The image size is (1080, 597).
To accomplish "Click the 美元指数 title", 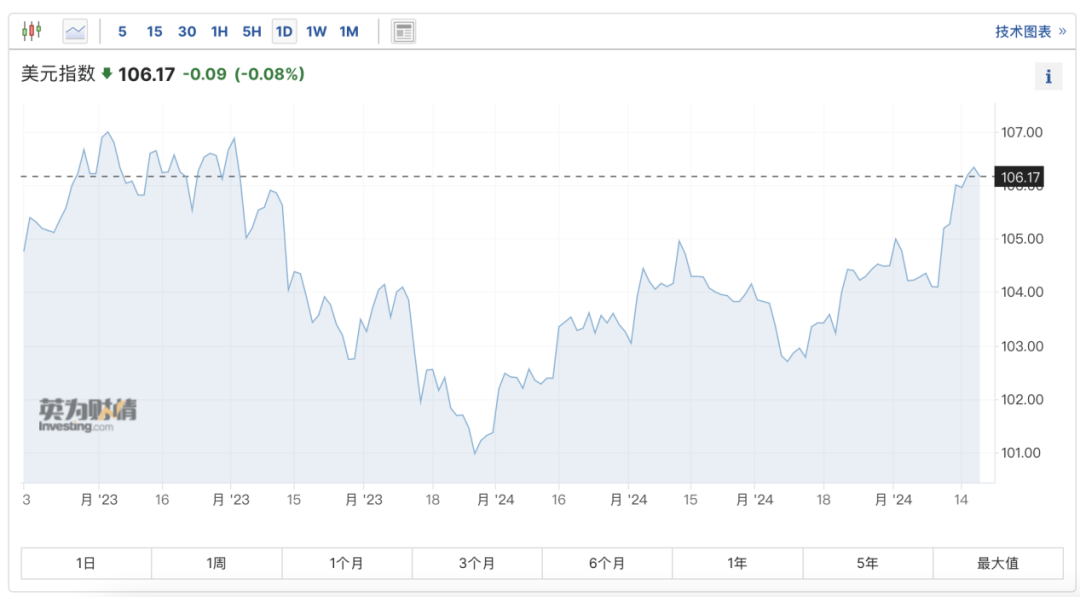I will (x=58, y=74).
